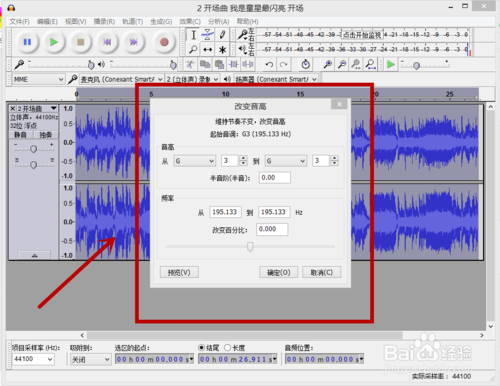Select the Time Shift tool
The width and height of the screenshot is (500, 386).
[x=208, y=50]
